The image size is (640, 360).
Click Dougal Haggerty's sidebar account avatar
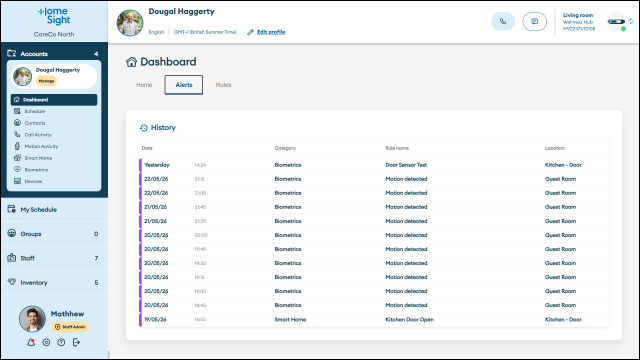coord(22,76)
